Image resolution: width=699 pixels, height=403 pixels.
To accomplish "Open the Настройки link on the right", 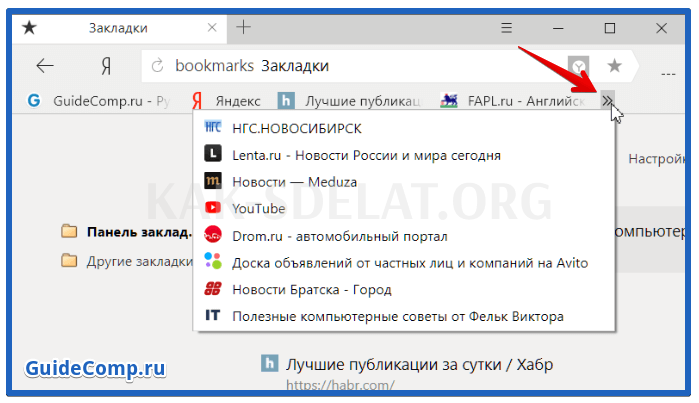I will (656, 159).
